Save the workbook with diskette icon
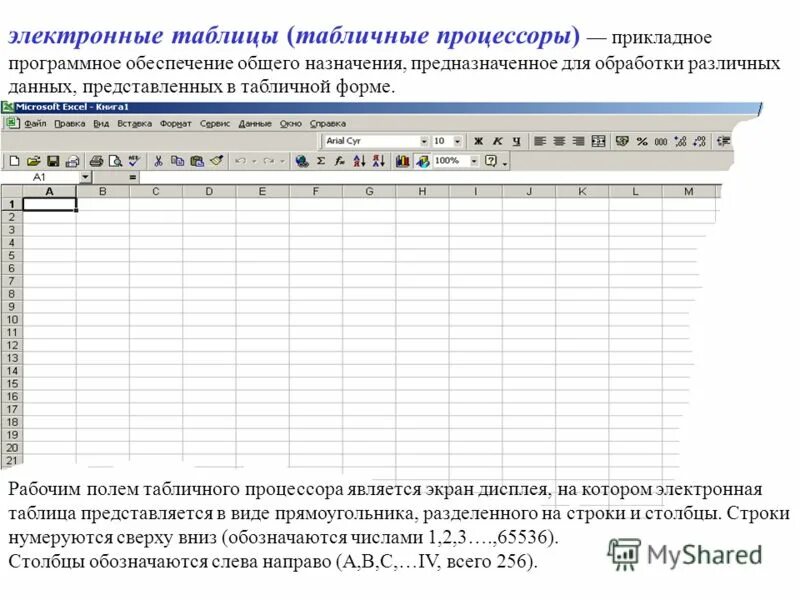800x600 pixels. tap(53, 161)
